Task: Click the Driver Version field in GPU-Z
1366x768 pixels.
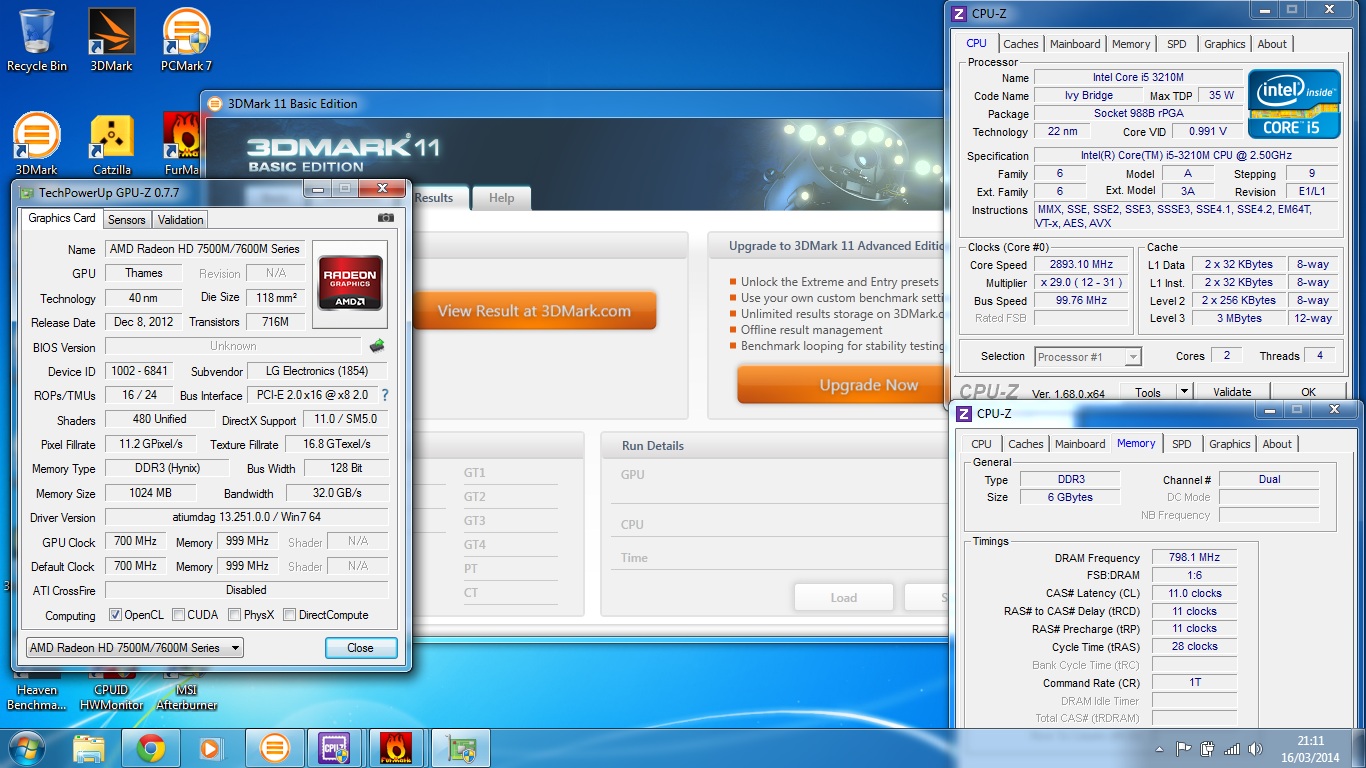Action: [246, 517]
